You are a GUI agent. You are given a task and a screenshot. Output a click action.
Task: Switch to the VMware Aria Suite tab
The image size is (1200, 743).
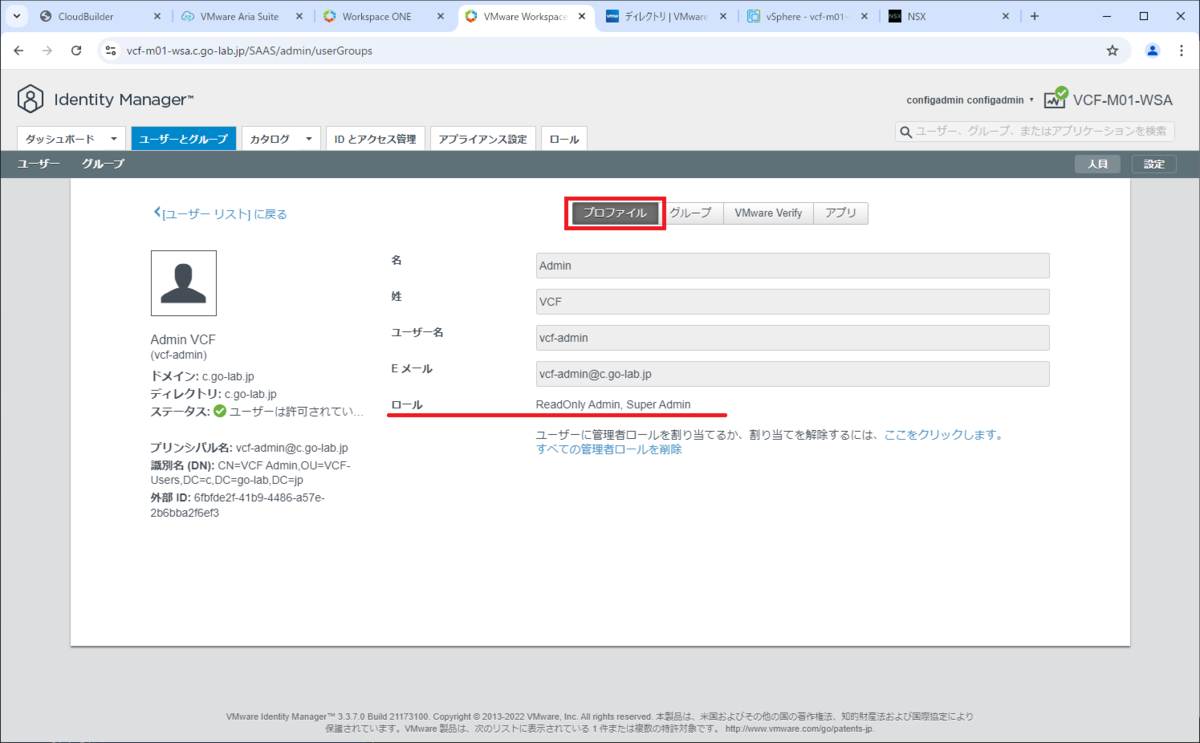(x=243, y=16)
